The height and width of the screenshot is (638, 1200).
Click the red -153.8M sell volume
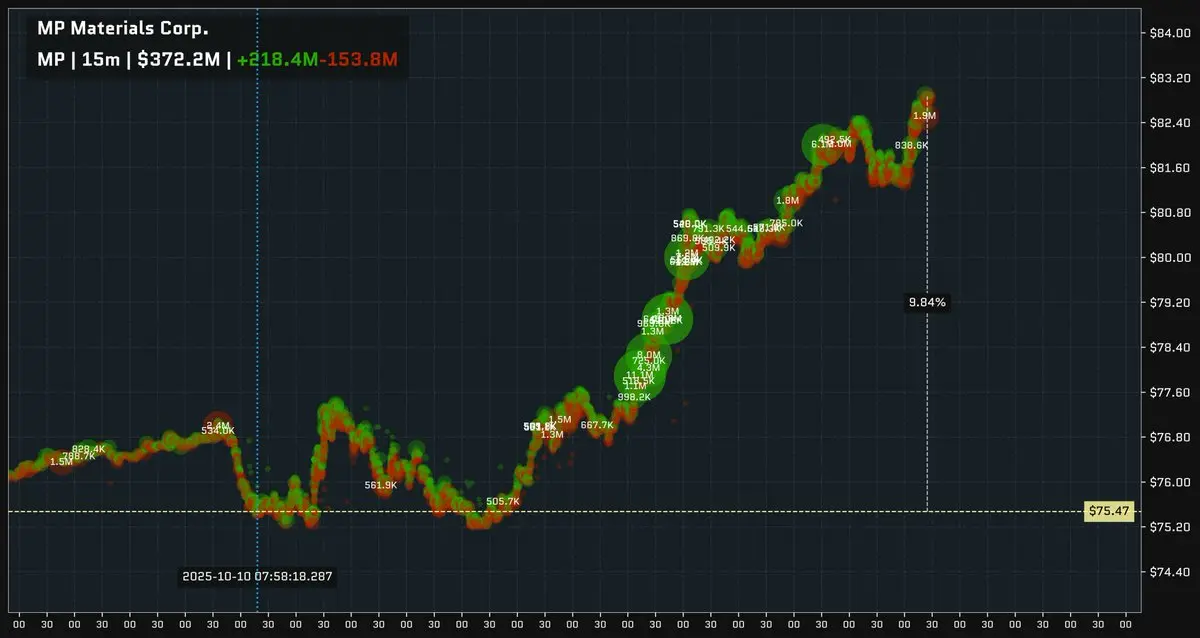[x=357, y=60]
